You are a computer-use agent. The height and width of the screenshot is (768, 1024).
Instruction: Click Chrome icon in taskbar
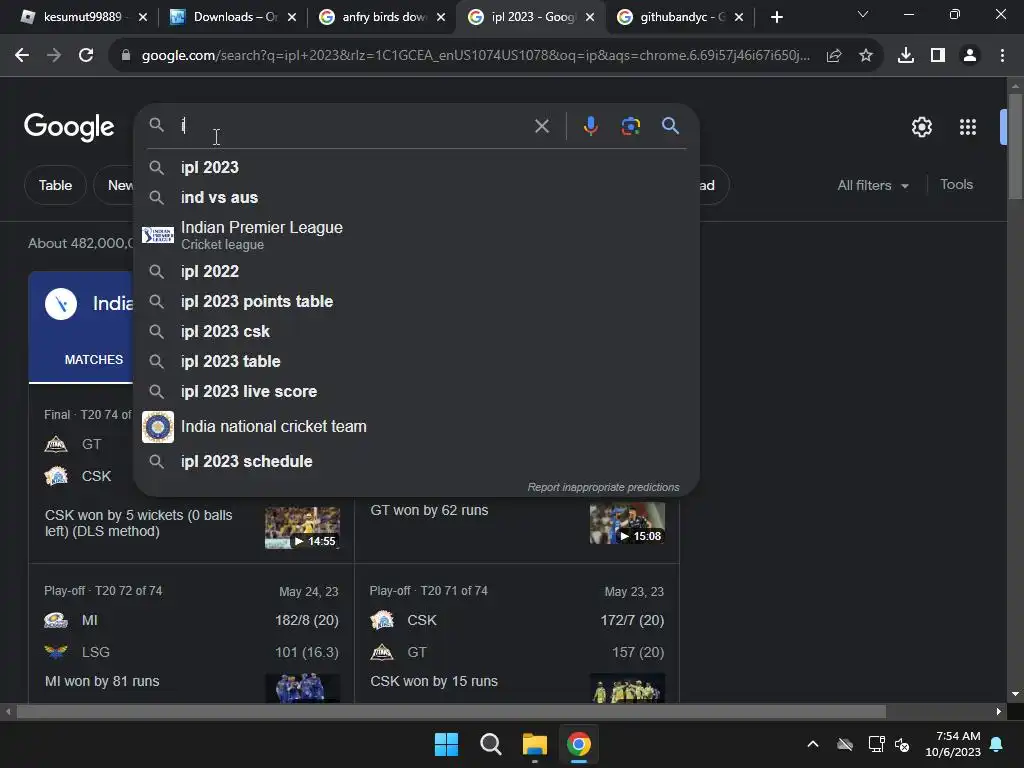click(x=579, y=744)
